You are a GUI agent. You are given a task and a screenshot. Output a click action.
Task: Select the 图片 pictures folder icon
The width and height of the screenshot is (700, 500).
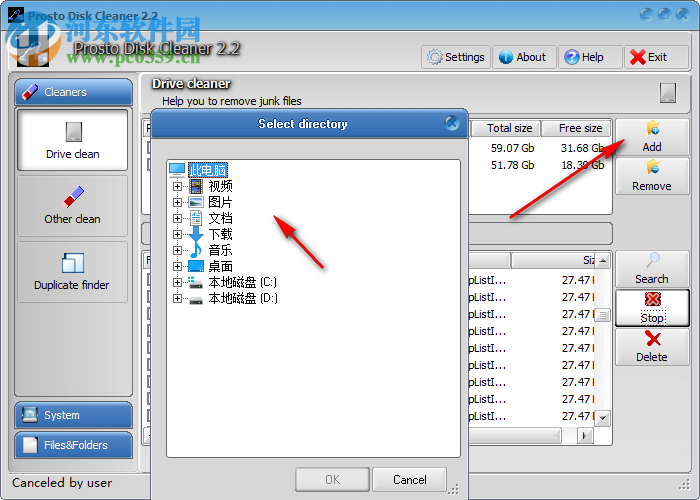coord(196,202)
